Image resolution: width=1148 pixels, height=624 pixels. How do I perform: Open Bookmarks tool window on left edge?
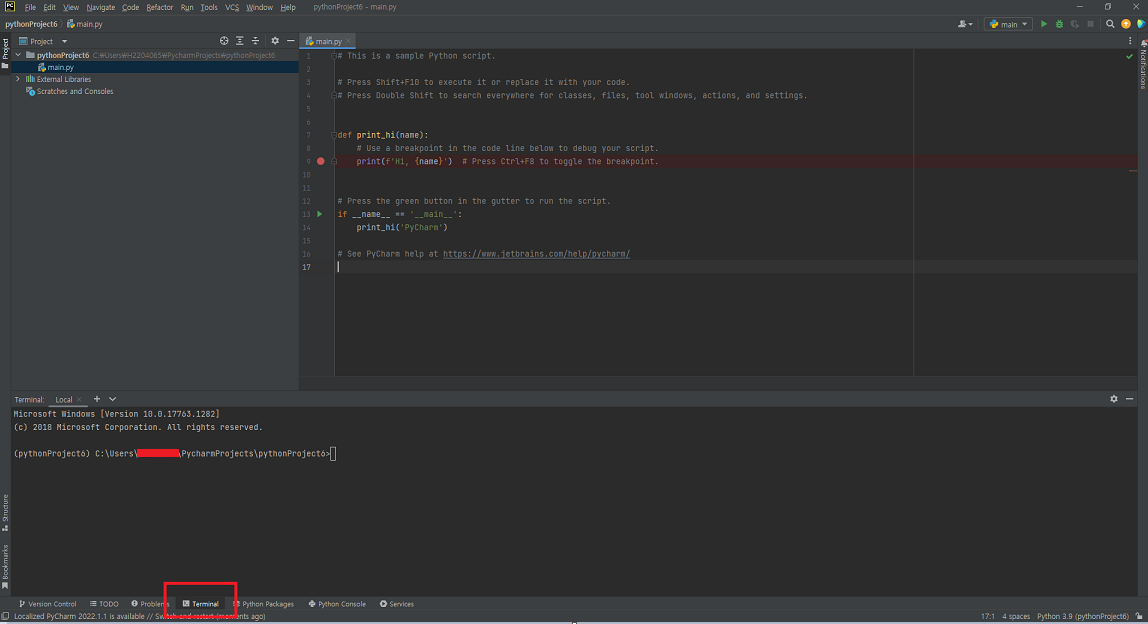tap(5, 567)
